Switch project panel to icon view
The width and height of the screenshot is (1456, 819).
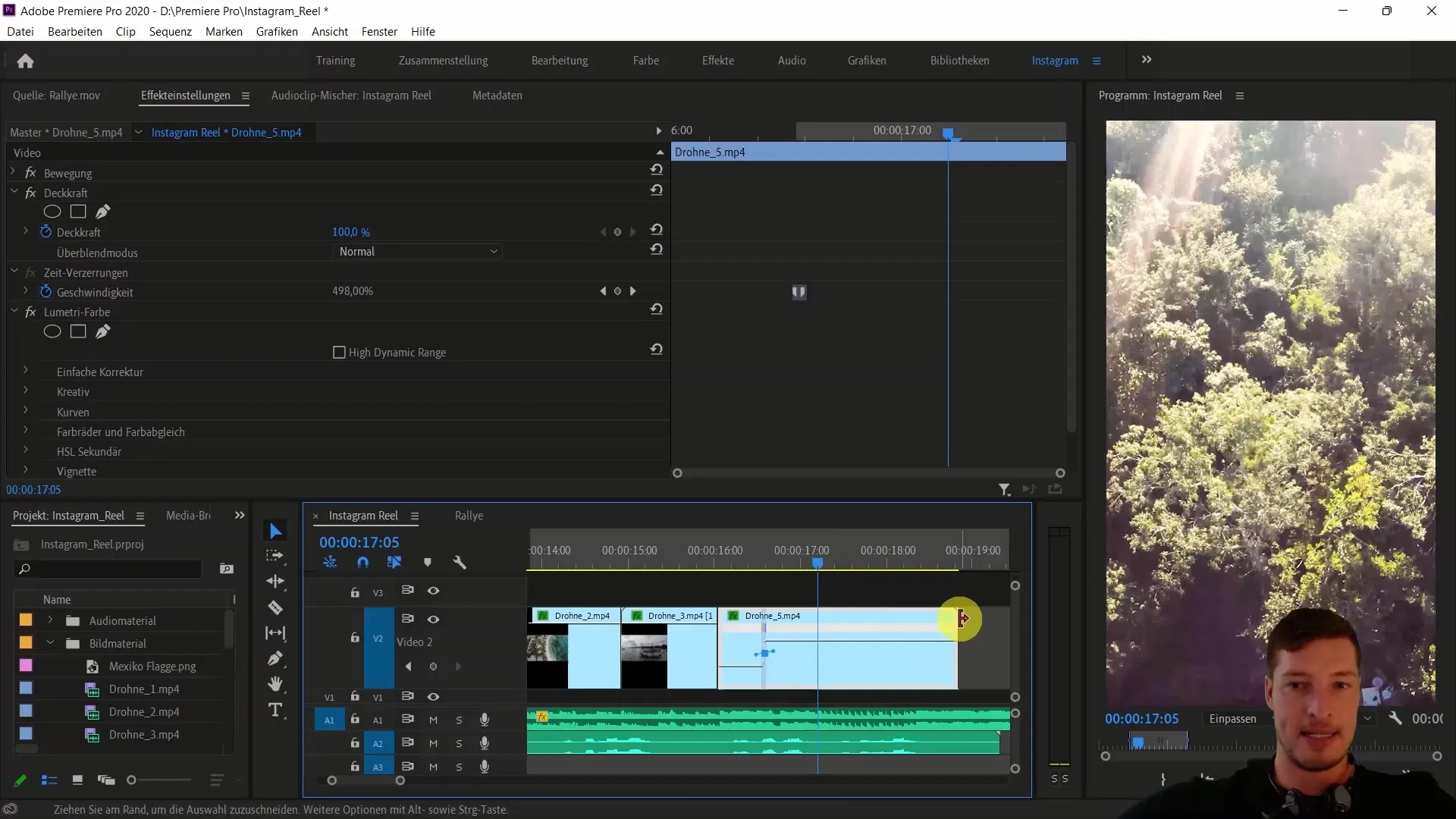coord(77,780)
